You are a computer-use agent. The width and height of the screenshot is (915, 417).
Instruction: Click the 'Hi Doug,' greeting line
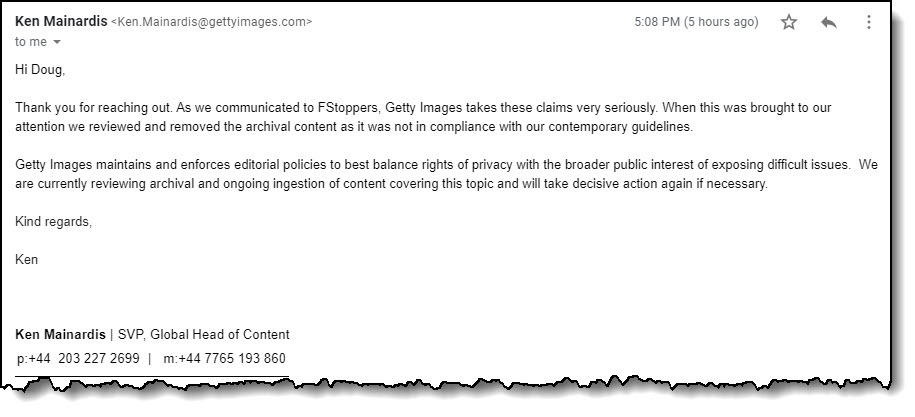[x=40, y=69]
